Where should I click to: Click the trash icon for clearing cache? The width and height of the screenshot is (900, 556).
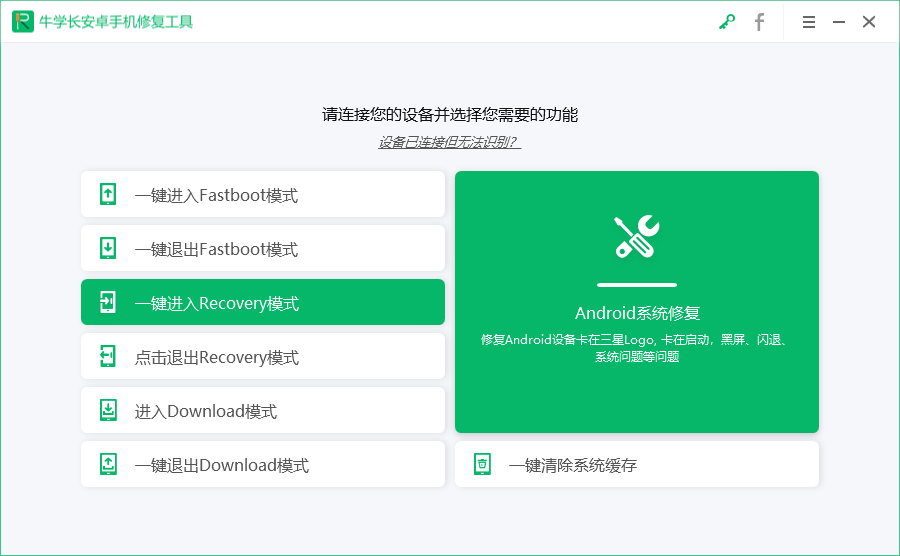pos(482,464)
